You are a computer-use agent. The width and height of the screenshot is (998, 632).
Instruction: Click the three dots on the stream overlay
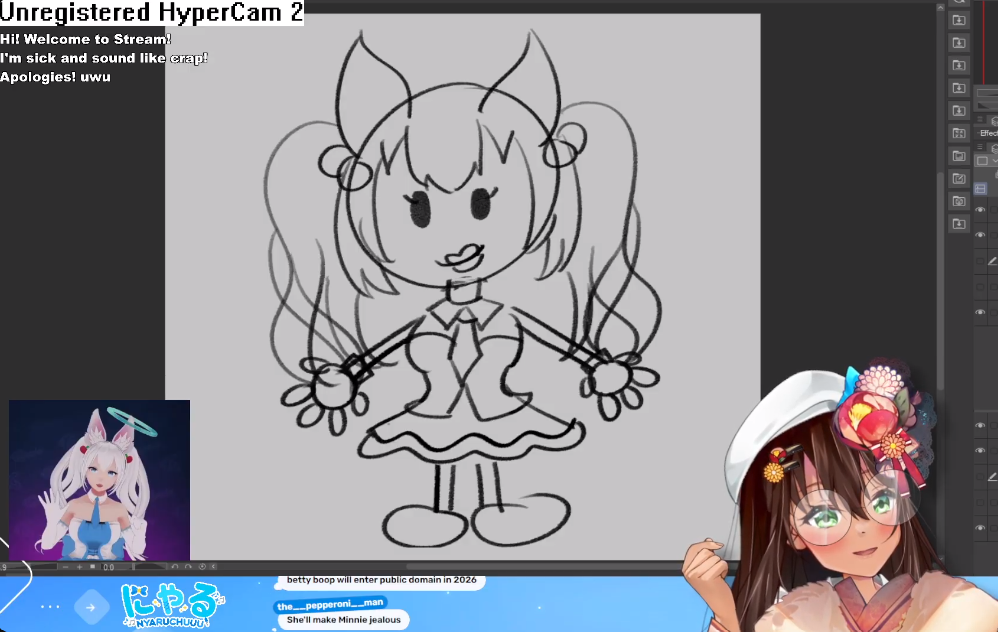50,607
